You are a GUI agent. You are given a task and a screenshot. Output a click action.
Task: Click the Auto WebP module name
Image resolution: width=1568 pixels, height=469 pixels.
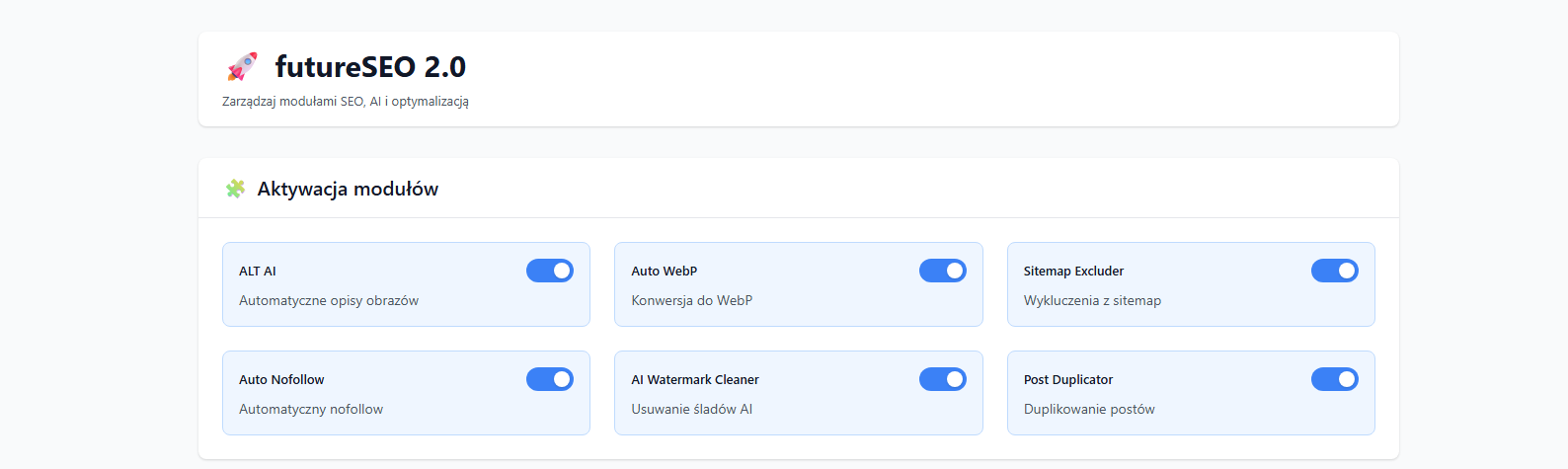click(665, 271)
